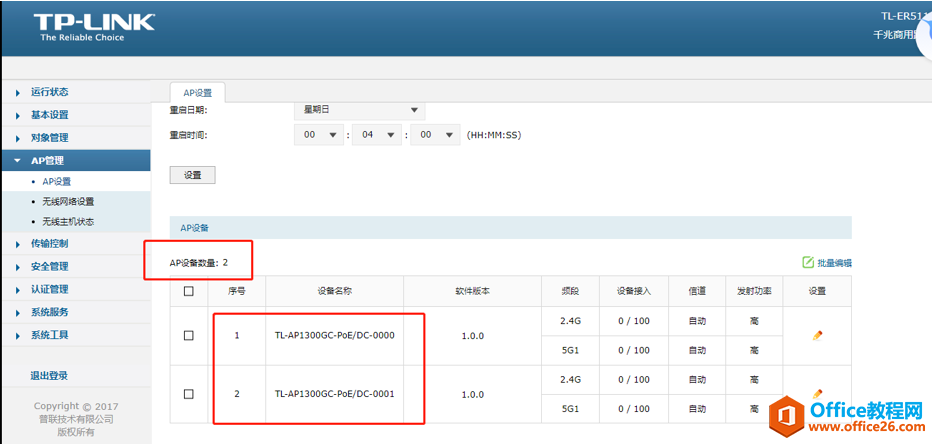
Task: Click software version 1.0.0 of device 2
Action: pos(473,394)
